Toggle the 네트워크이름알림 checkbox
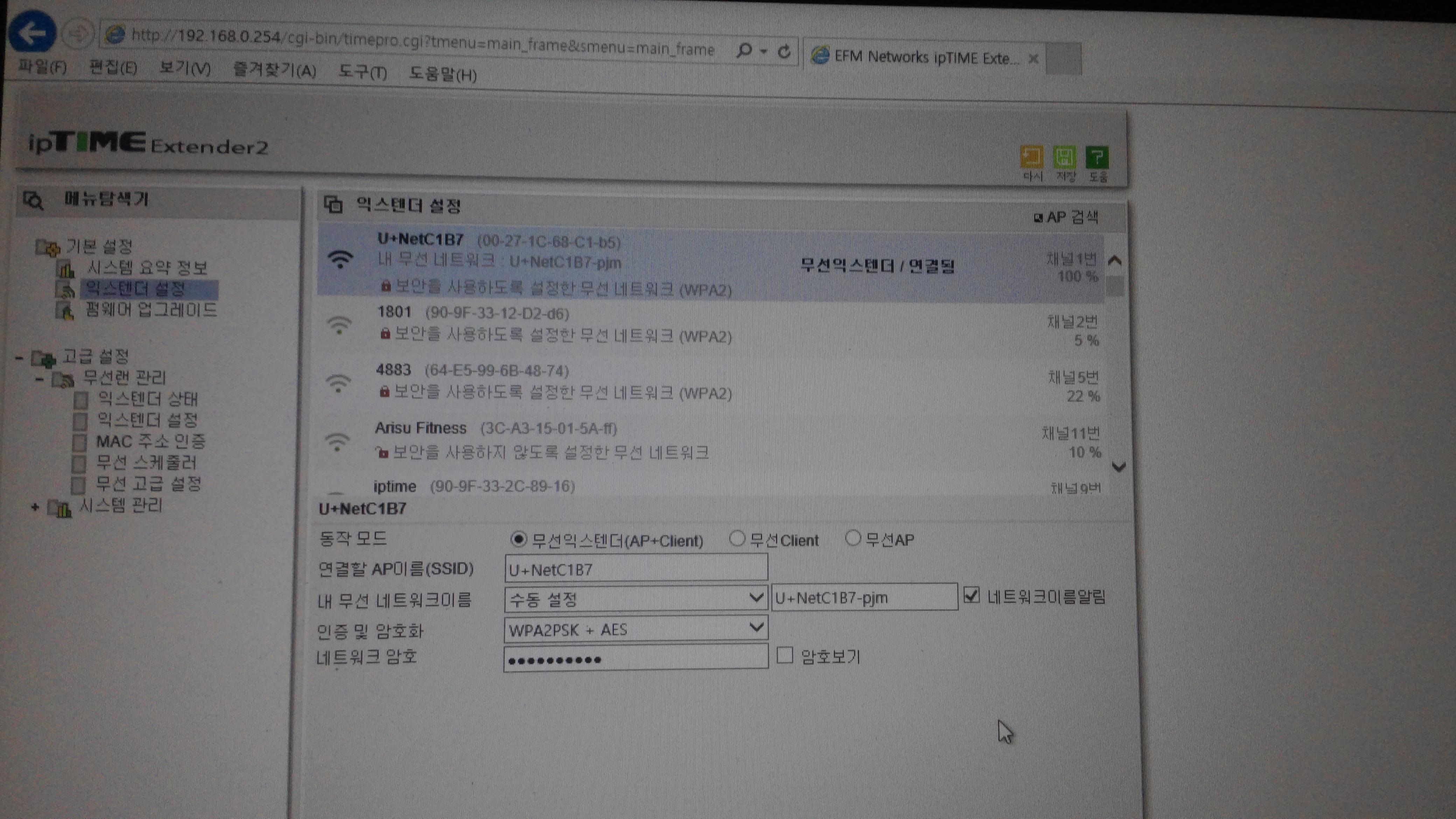 tap(971, 595)
